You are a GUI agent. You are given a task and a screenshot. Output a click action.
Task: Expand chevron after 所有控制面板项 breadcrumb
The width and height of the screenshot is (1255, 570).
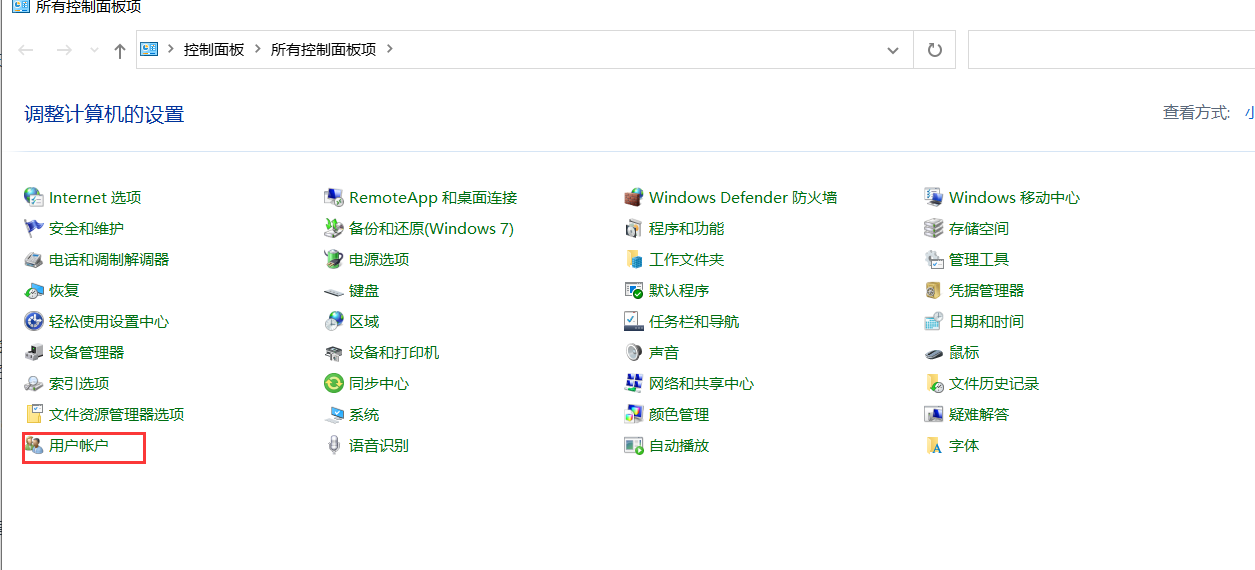390,49
